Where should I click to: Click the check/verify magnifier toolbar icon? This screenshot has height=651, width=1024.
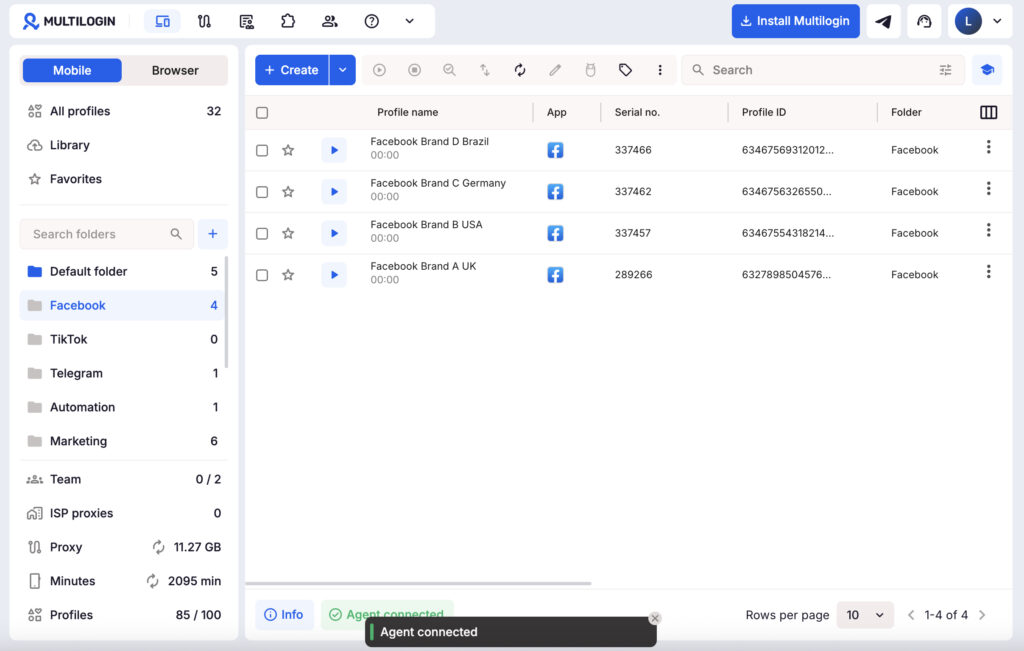pyautogui.click(x=449, y=70)
